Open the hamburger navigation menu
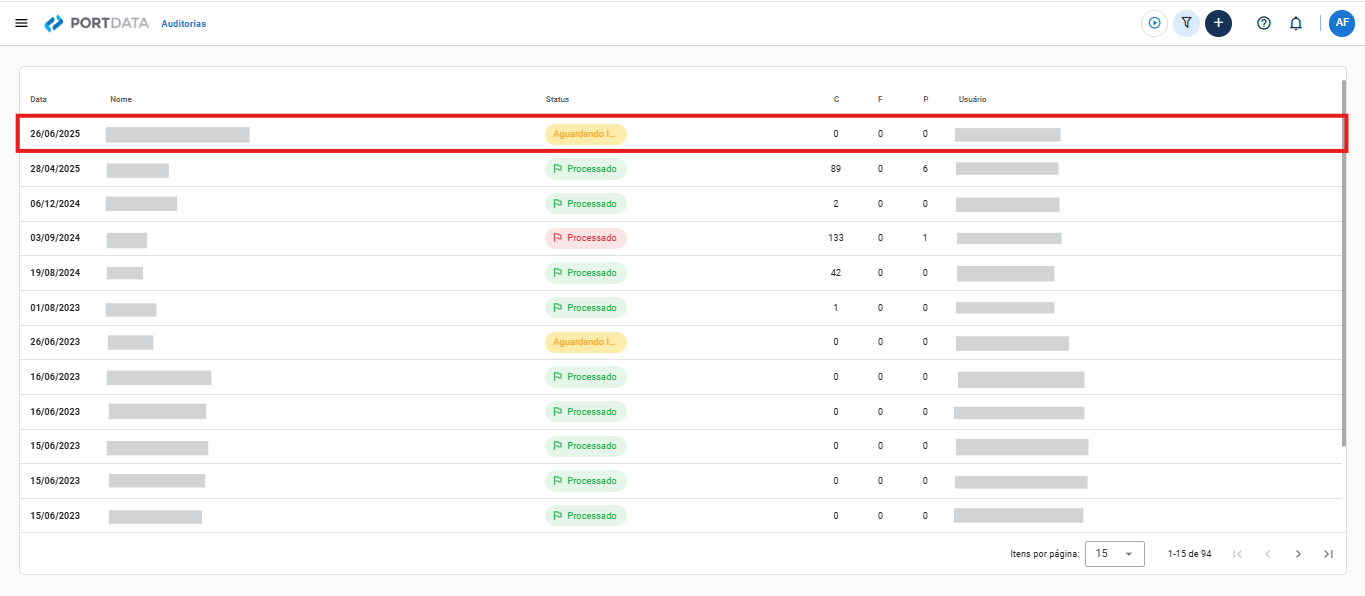This screenshot has height=596, width=1365. tap(21, 23)
